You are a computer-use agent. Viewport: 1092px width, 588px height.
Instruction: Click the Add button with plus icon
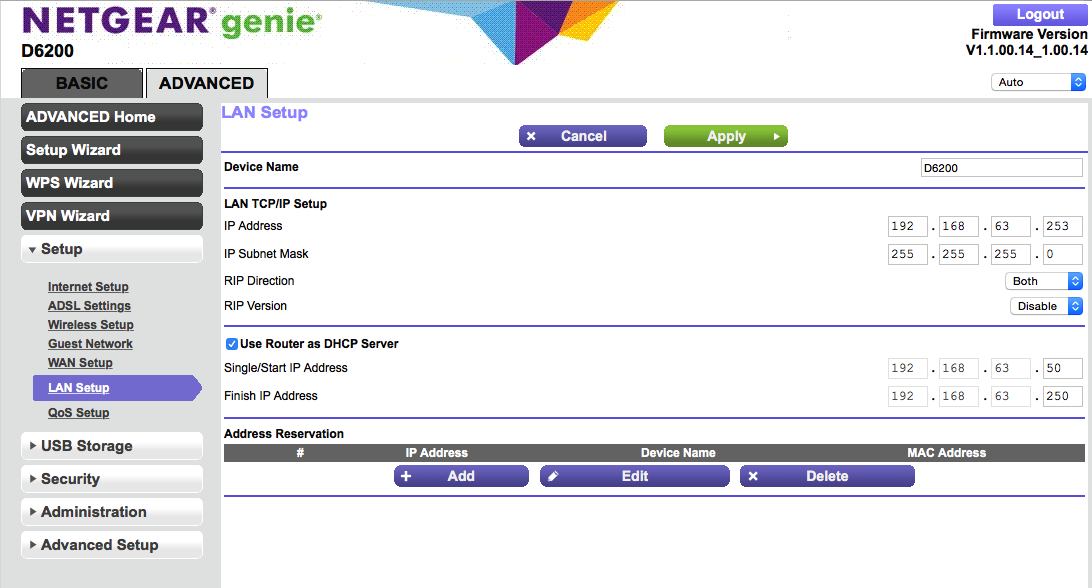[461, 477]
